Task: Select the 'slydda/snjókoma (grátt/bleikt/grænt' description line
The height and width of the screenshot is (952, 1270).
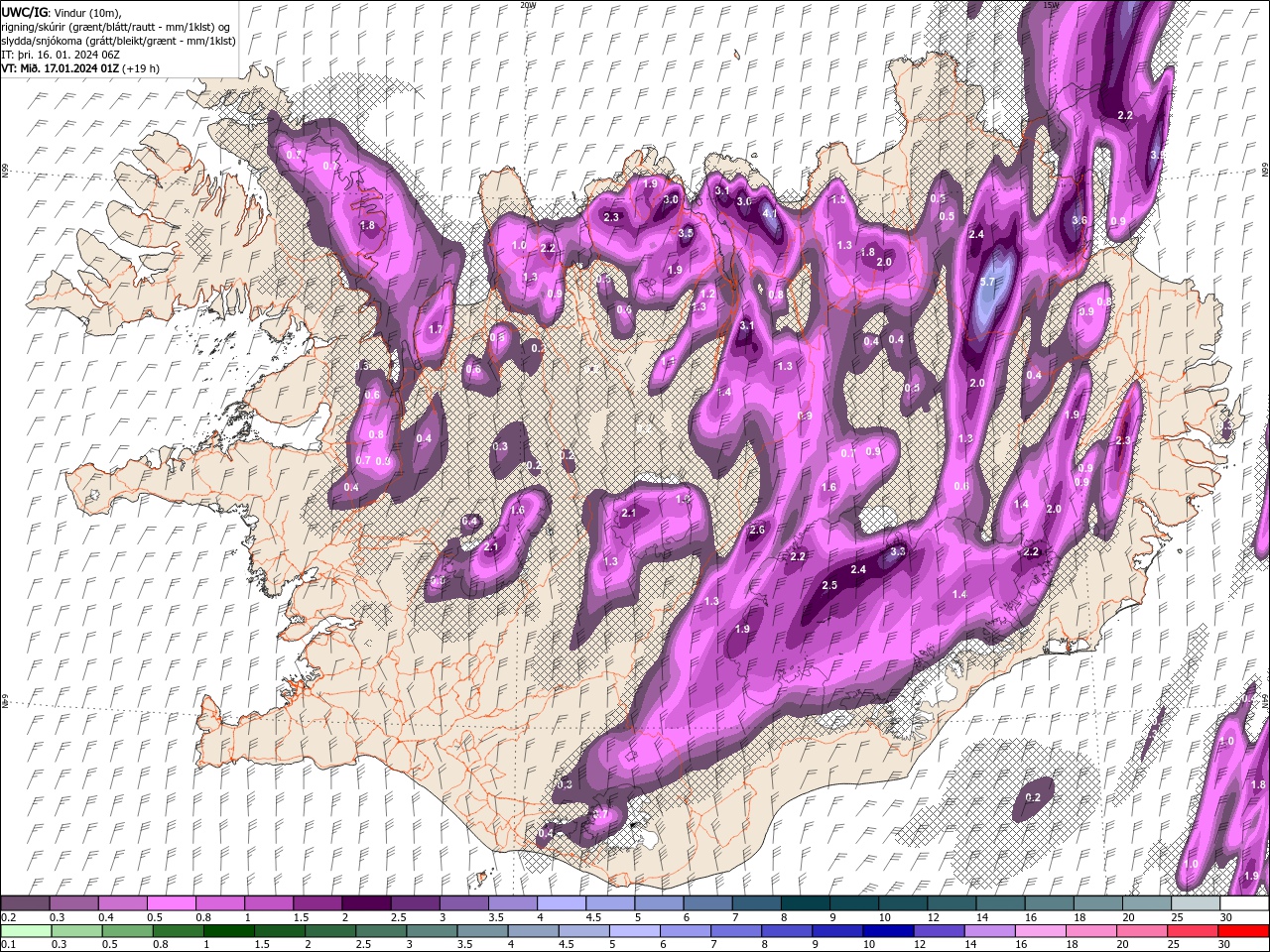Action: pos(118,41)
